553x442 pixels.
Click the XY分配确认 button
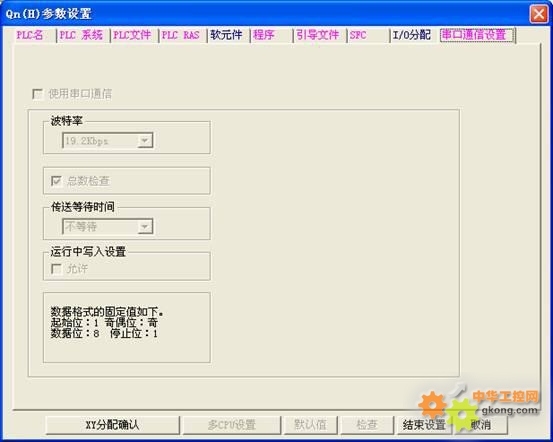coord(113,425)
